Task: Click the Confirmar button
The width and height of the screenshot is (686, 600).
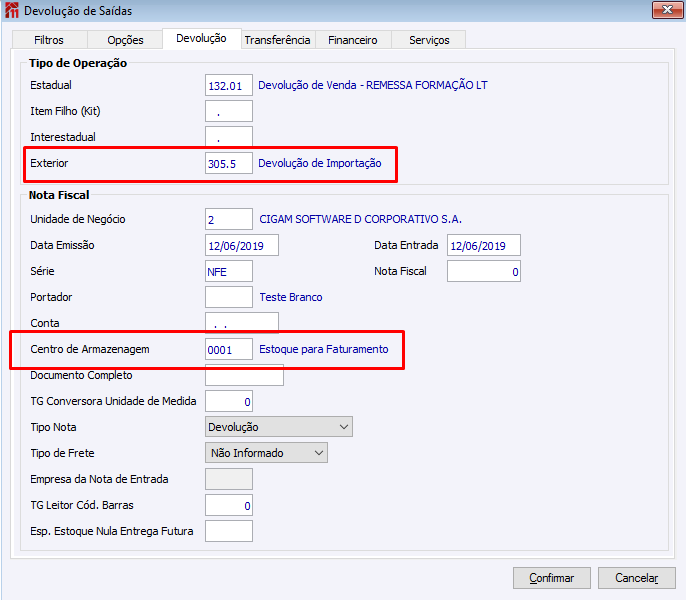Action: coord(552,578)
